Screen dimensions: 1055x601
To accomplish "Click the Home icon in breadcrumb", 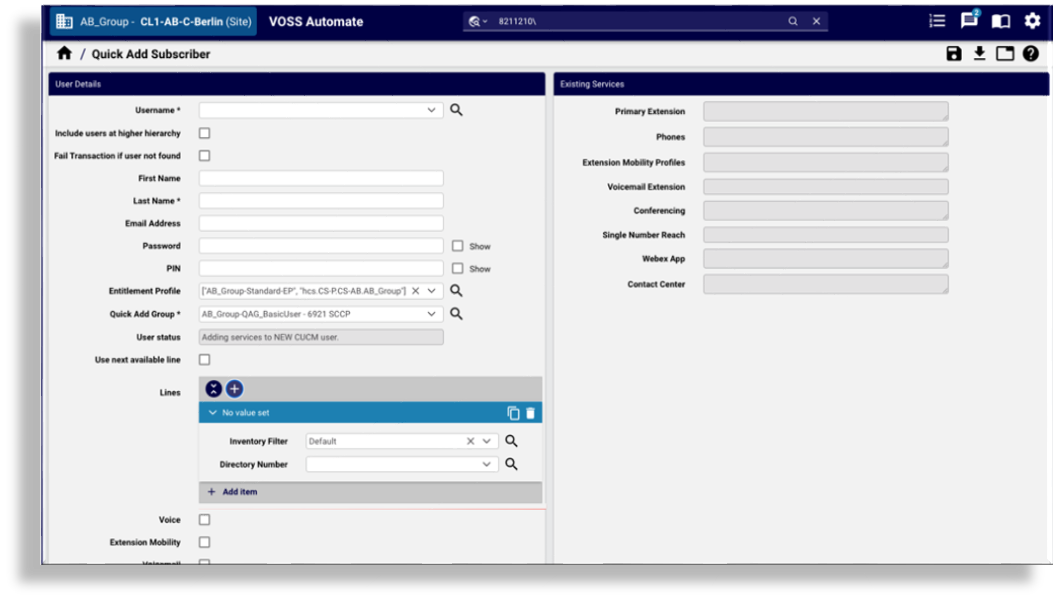I will click(64, 54).
